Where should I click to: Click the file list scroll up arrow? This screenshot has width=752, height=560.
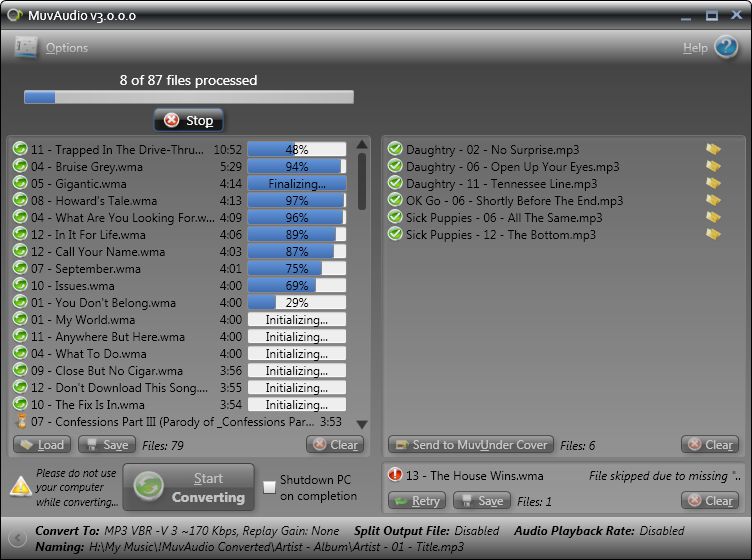pos(362,144)
